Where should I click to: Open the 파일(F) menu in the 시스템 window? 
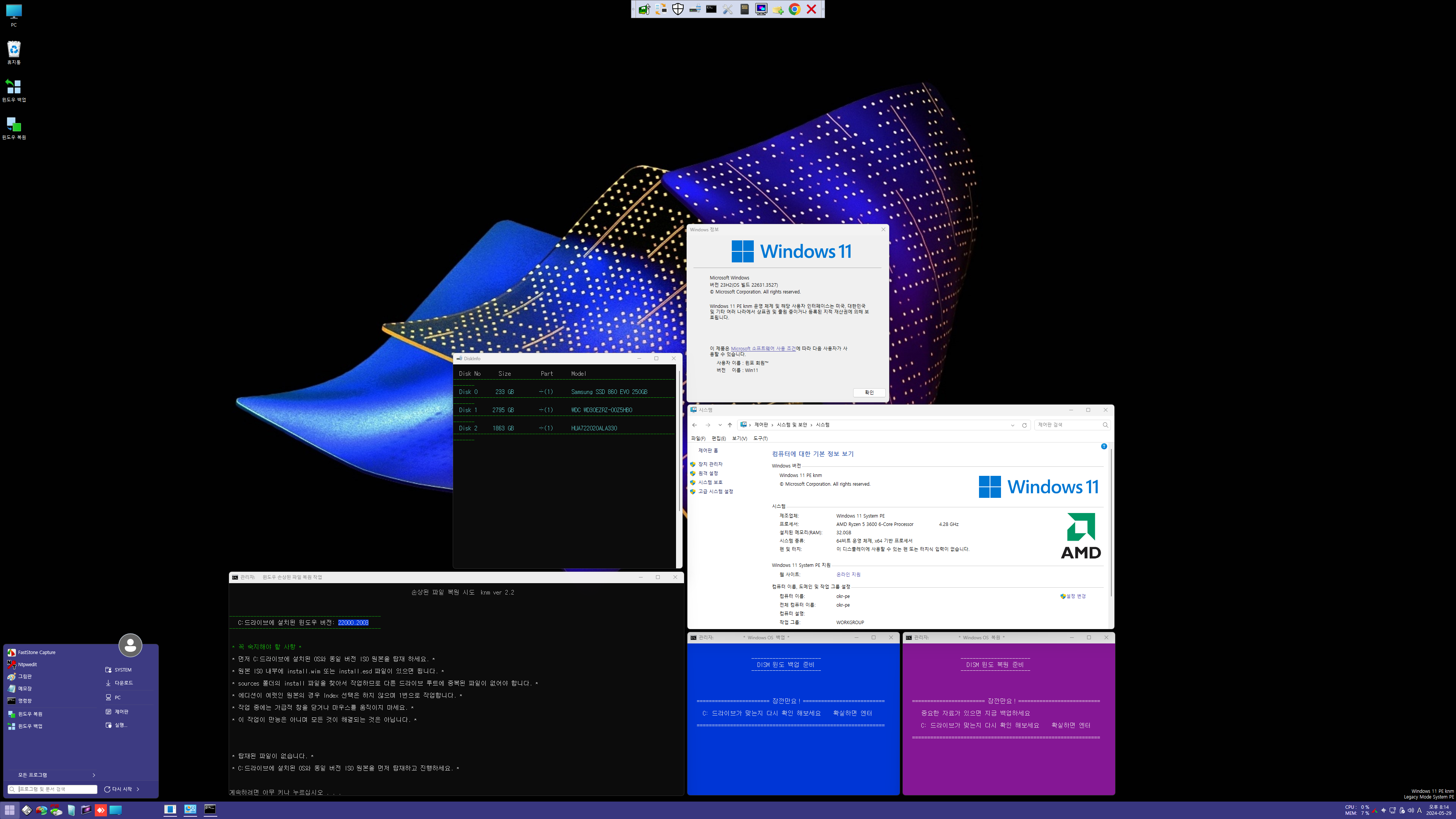coord(698,439)
